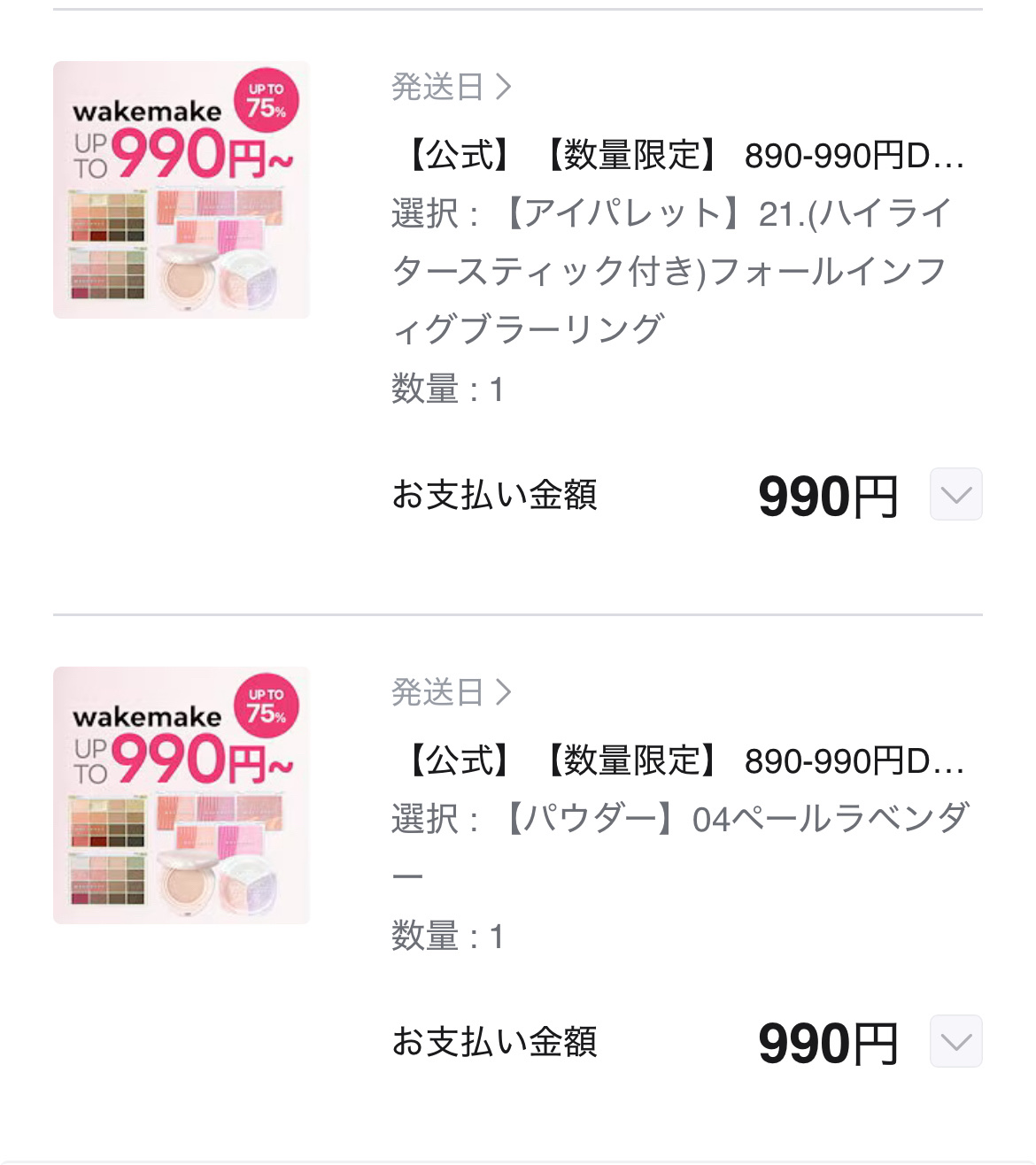This screenshot has width=1036, height=1165.
Task: Click the UP TO 75% badge on eye palette thumbnail
Action: pos(267,100)
